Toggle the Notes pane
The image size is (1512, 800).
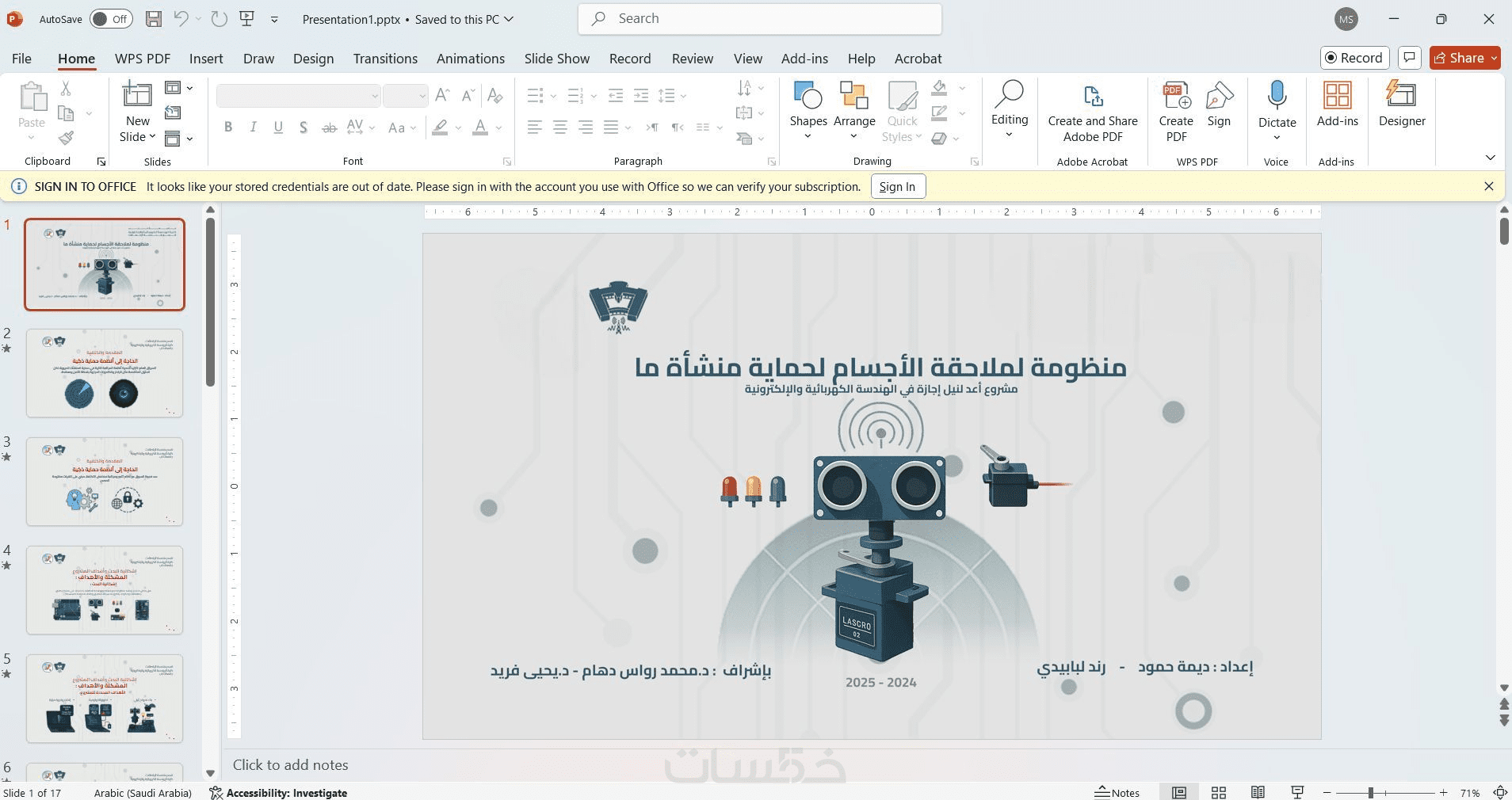click(1117, 792)
